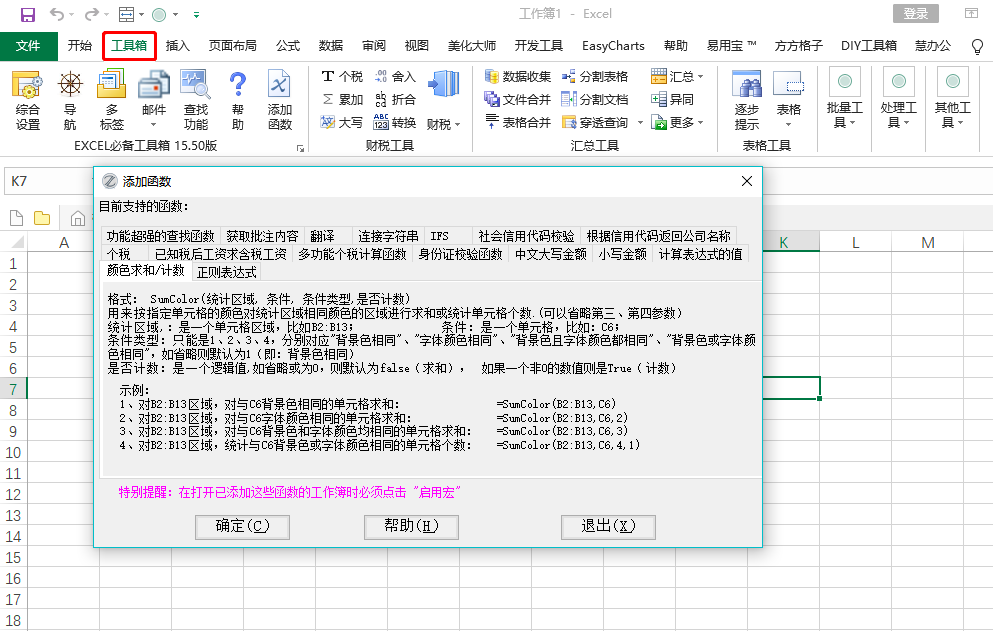
Task: Open the 处理工具 processing tools dropdown
Action: point(899,99)
